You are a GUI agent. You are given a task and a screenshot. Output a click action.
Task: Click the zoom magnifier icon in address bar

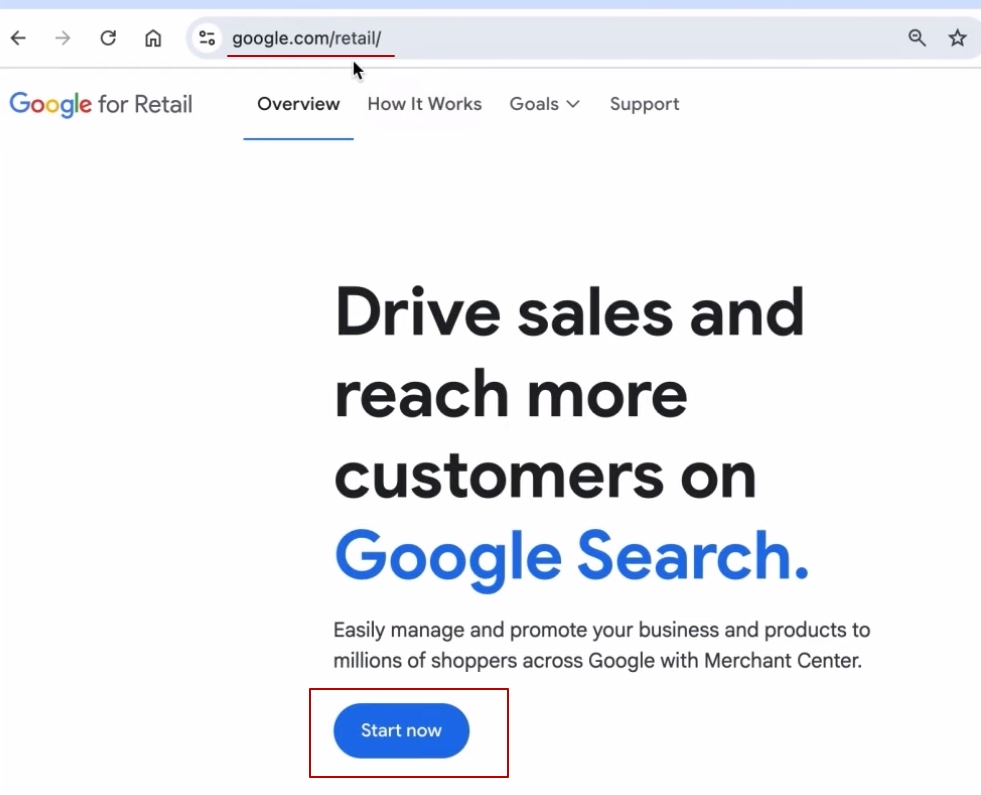[x=916, y=39]
